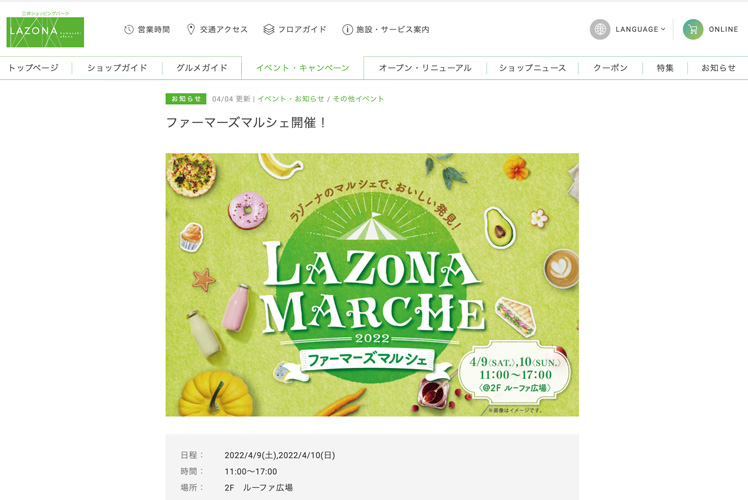Open the ショップガイド tab
The height and width of the screenshot is (500, 748).
click(117, 68)
